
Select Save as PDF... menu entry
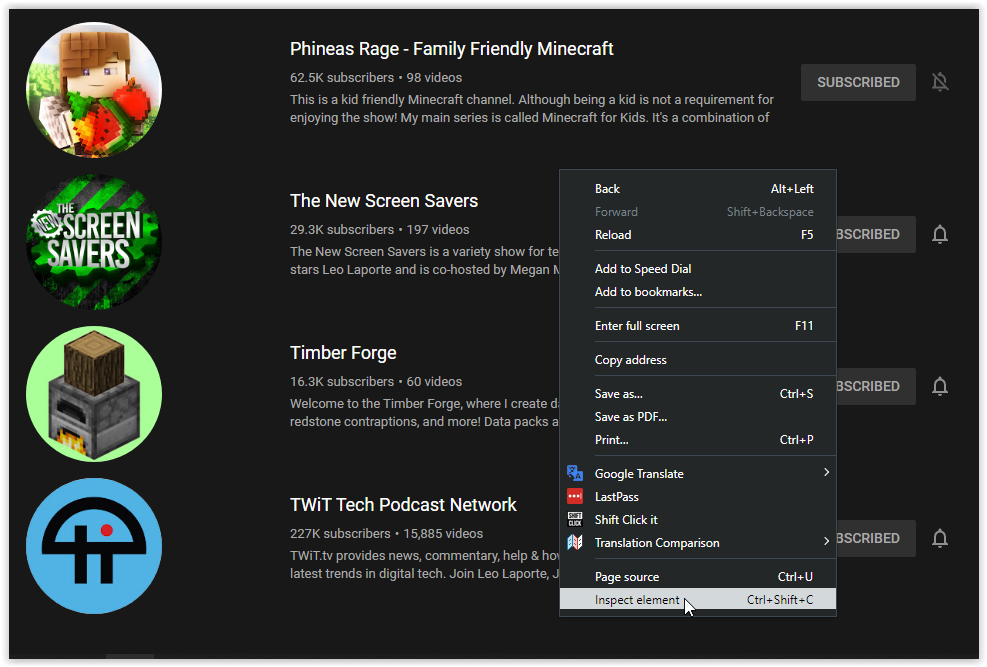[630, 417]
